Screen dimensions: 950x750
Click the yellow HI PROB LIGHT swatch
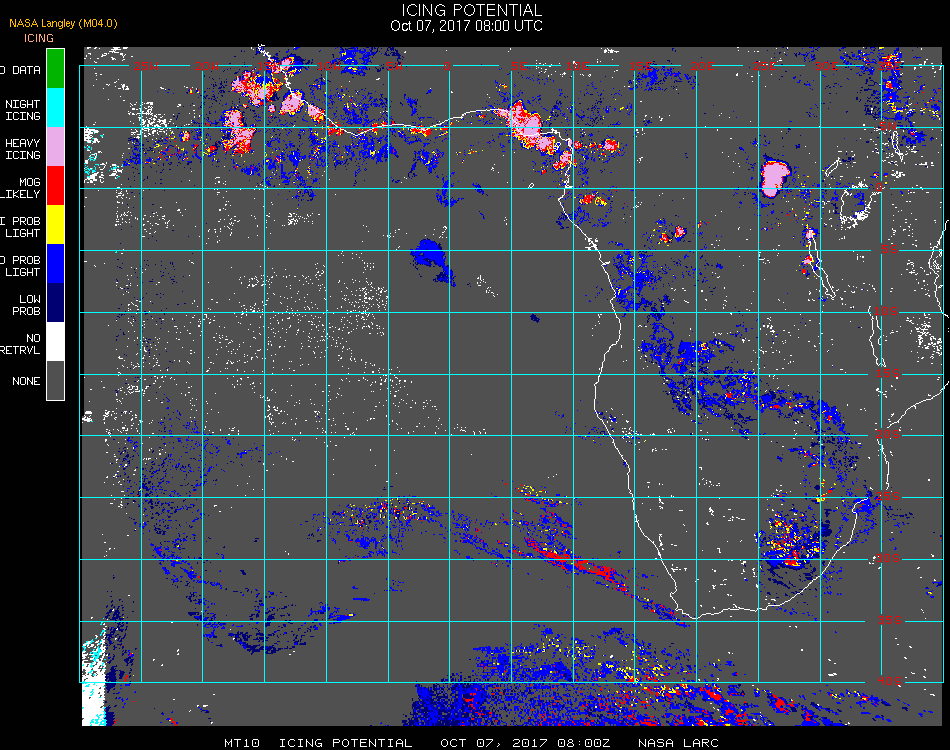tap(56, 224)
